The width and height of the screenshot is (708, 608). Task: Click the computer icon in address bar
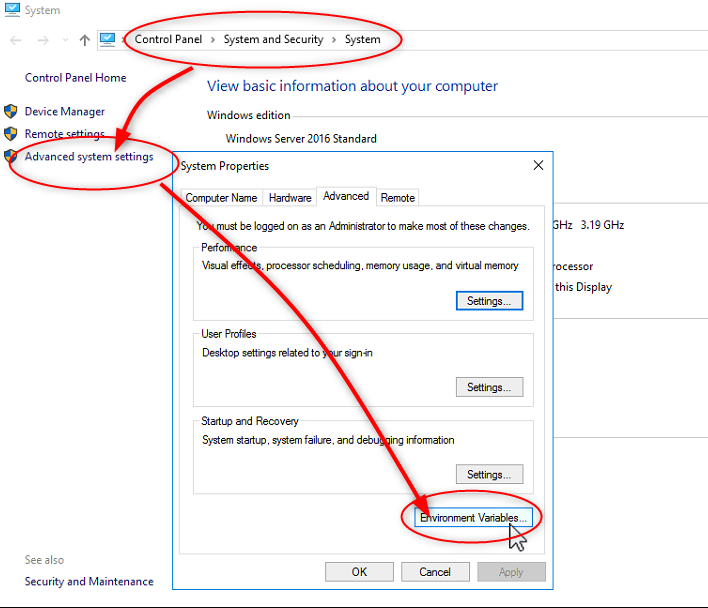(x=108, y=40)
